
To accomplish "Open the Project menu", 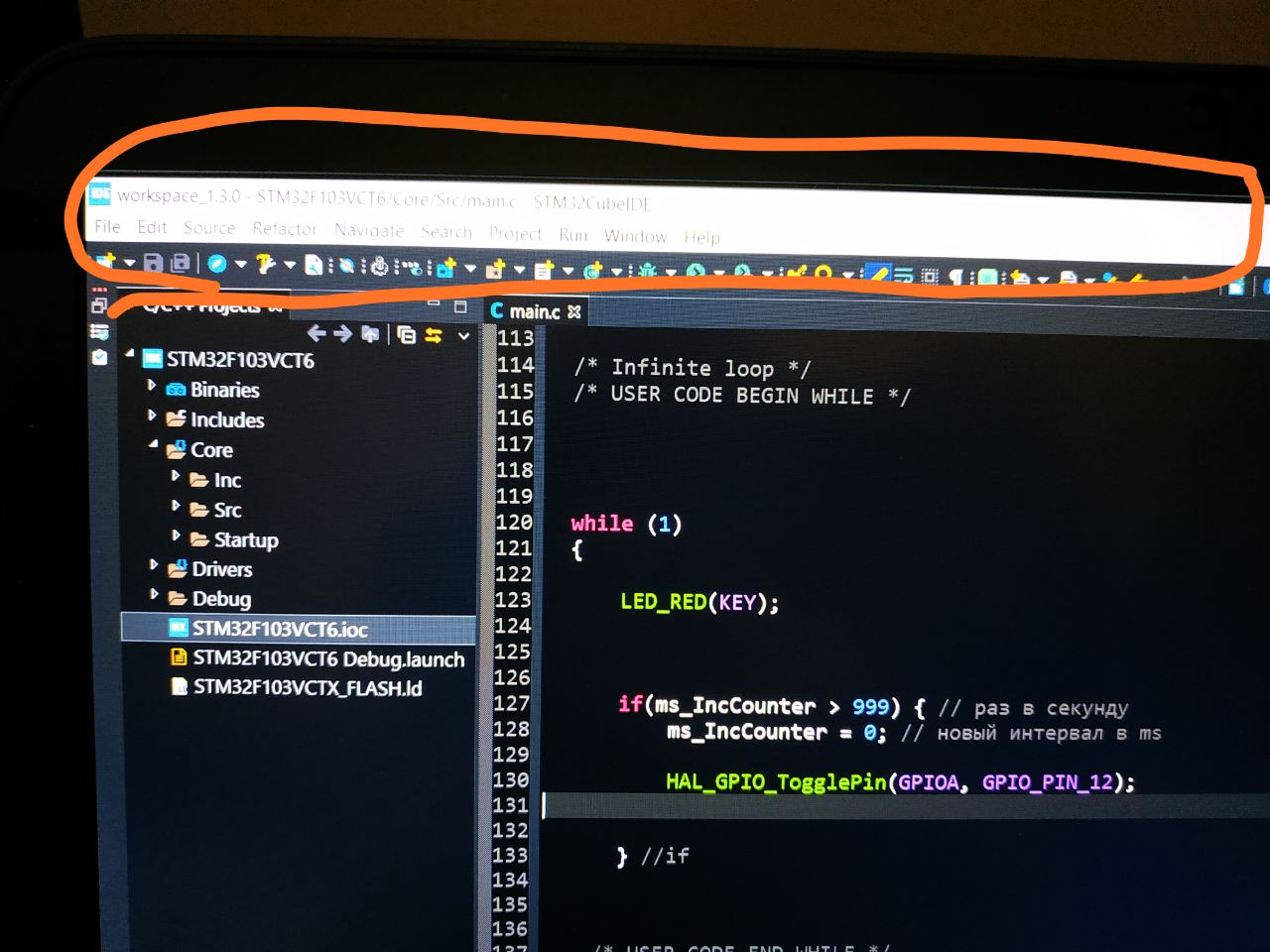I will point(516,234).
